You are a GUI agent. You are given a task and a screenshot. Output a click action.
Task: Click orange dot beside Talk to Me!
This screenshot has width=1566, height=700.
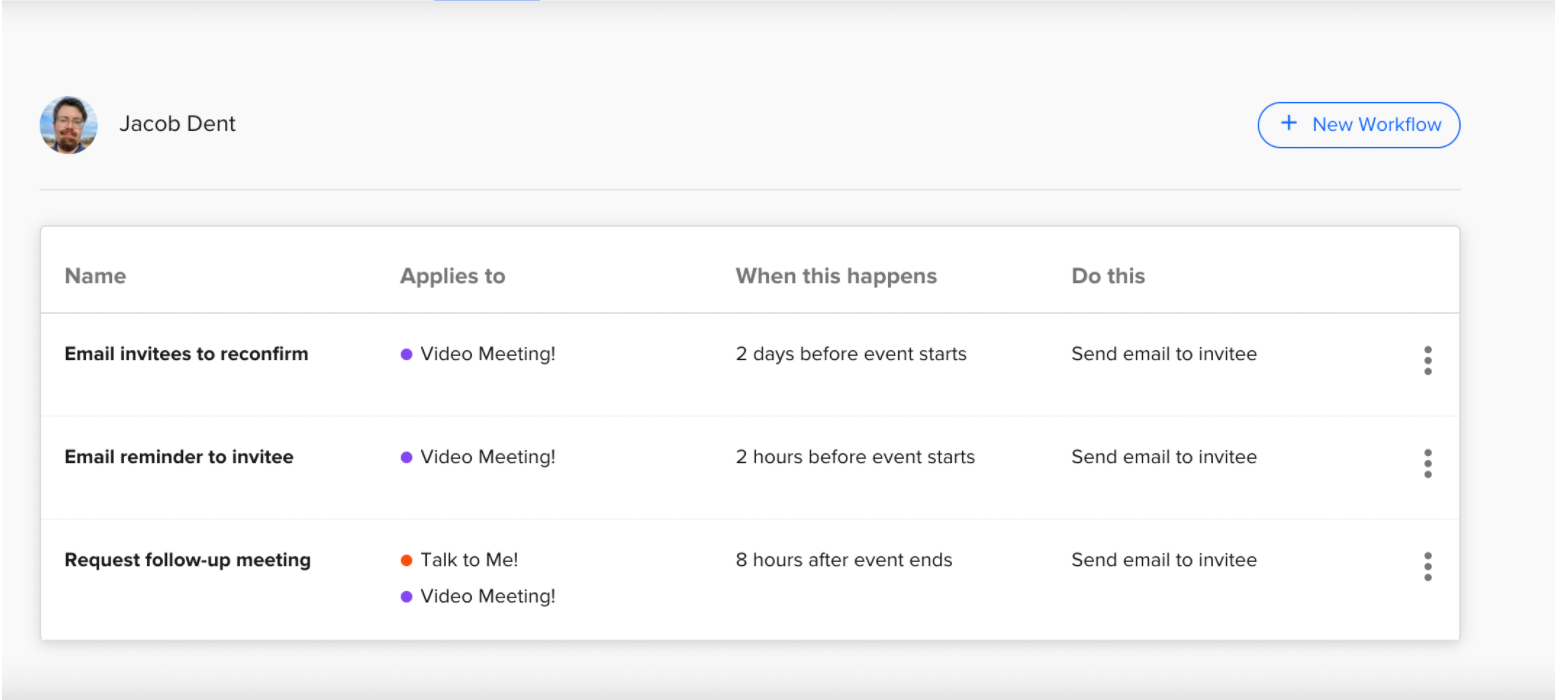coord(406,560)
